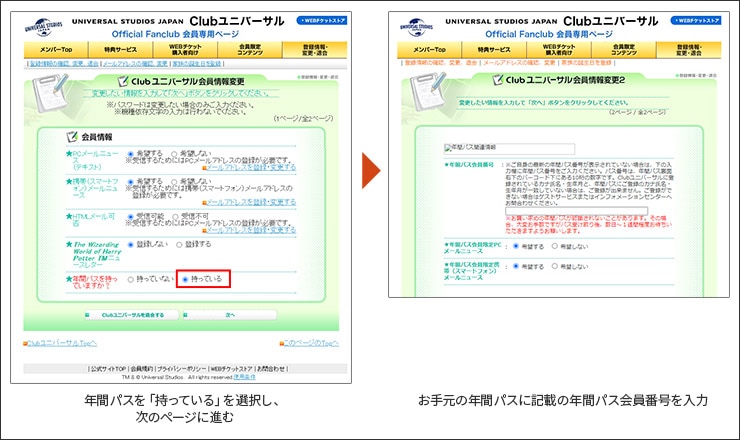Open WEBチケット購入者向け tab on page 2 screenshot

[x=559, y=50]
